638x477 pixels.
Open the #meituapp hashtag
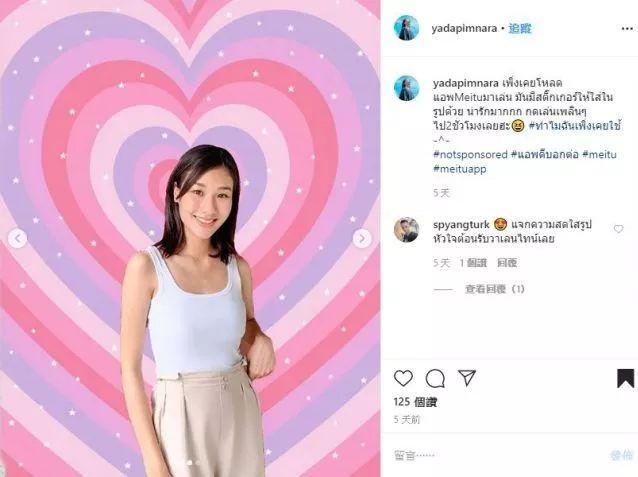[x=459, y=168]
